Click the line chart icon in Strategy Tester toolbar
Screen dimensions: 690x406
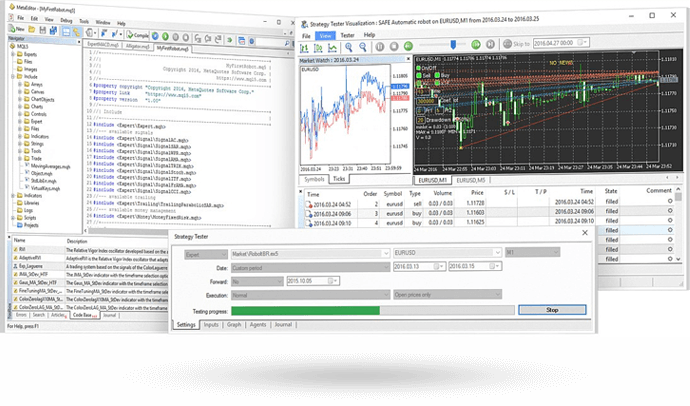(x=333, y=47)
